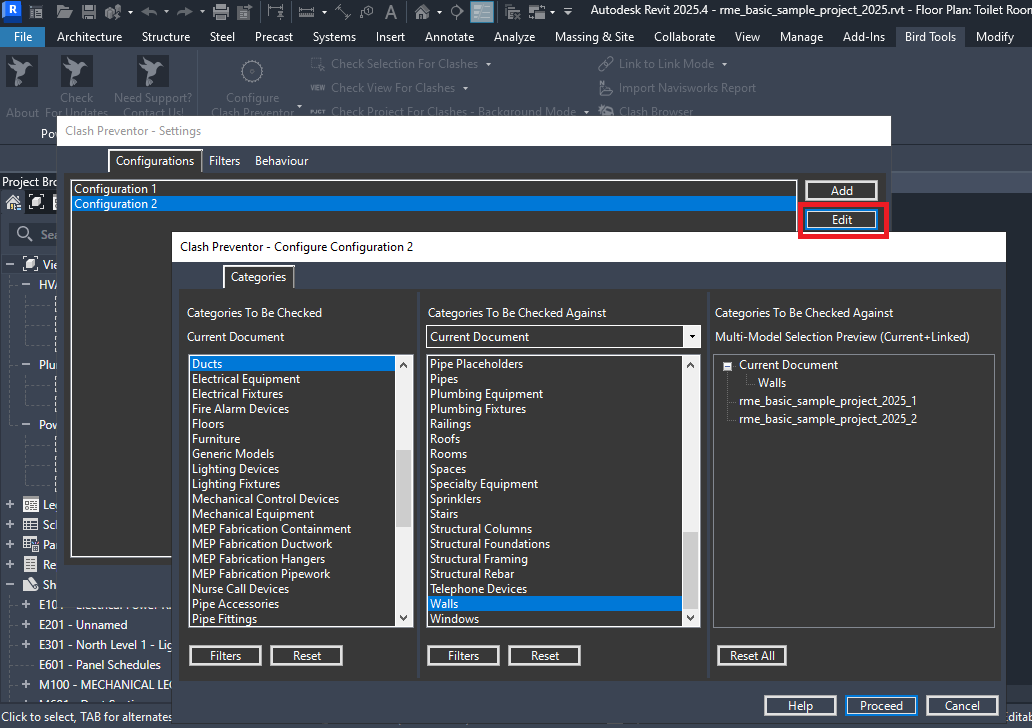Image resolution: width=1032 pixels, height=728 pixels.
Task: Select Mechanical Equipment in the left list
Action: coord(253,514)
